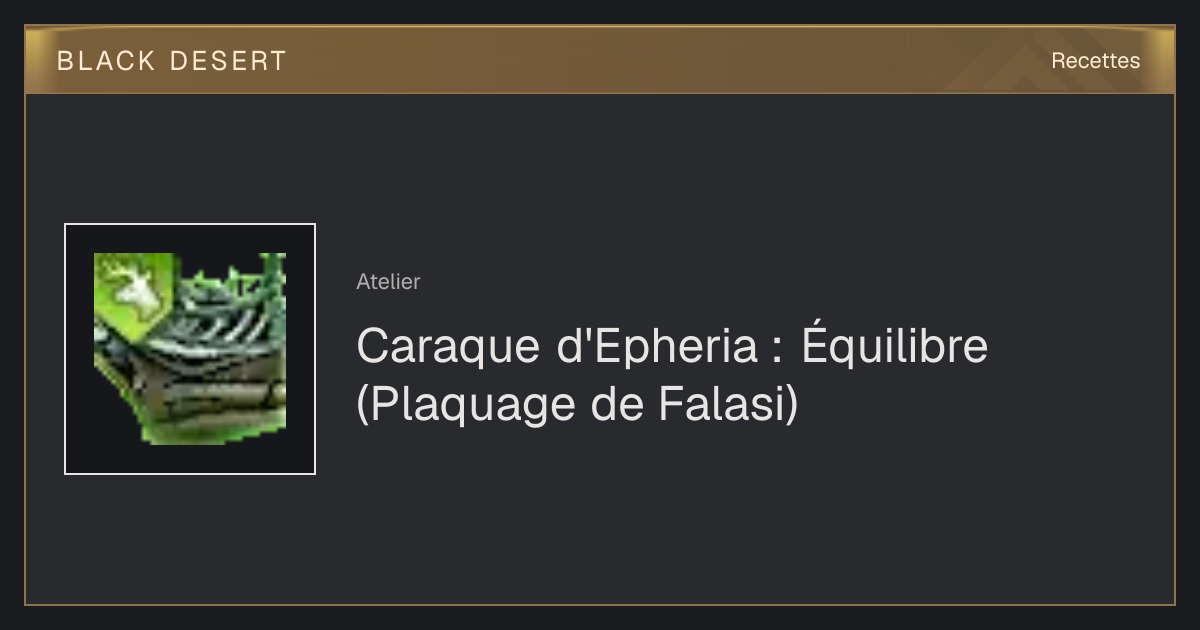Click the white-bordered item thumbnail frame
This screenshot has width=1200, height=630.
click(x=190, y=349)
